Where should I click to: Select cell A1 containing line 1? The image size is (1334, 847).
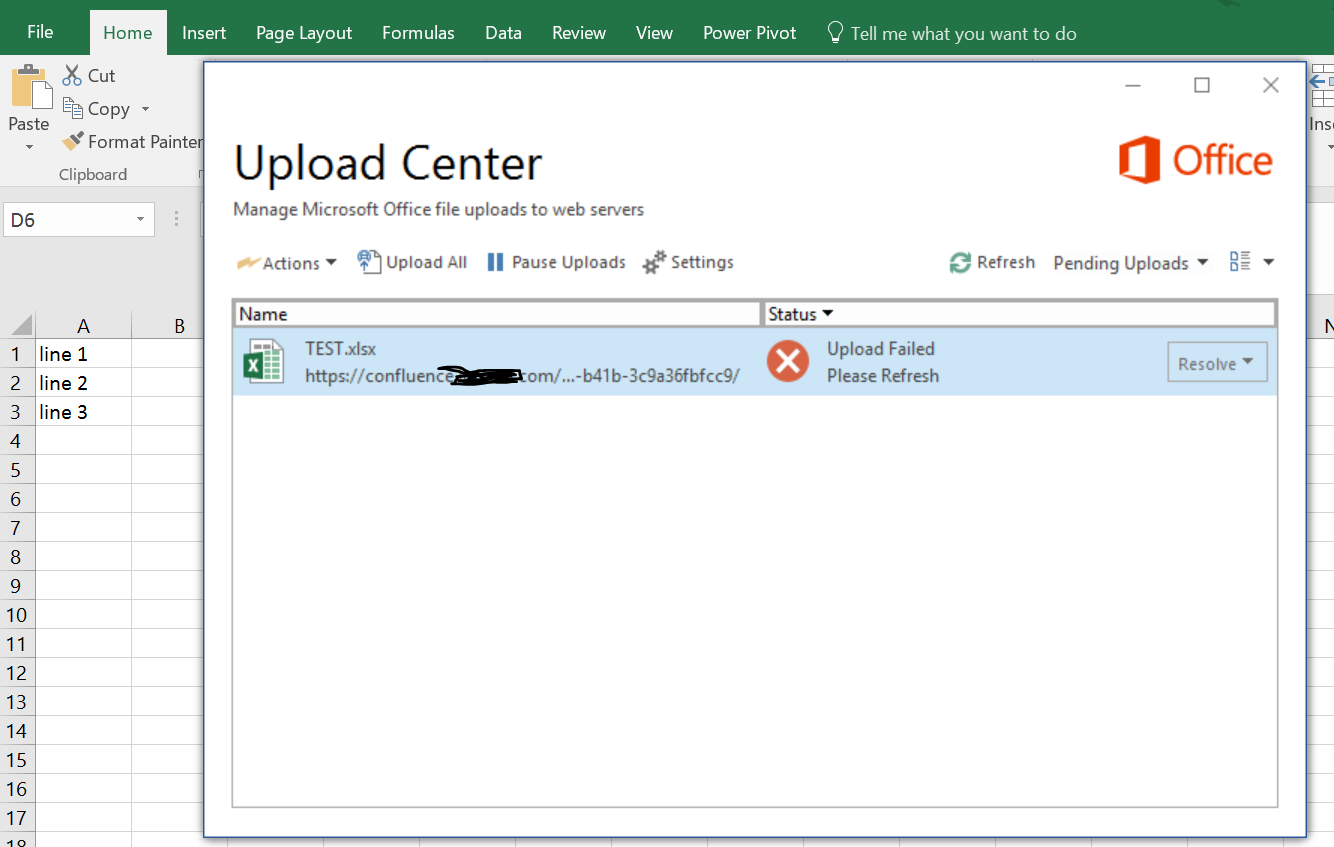click(x=84, y=354)
